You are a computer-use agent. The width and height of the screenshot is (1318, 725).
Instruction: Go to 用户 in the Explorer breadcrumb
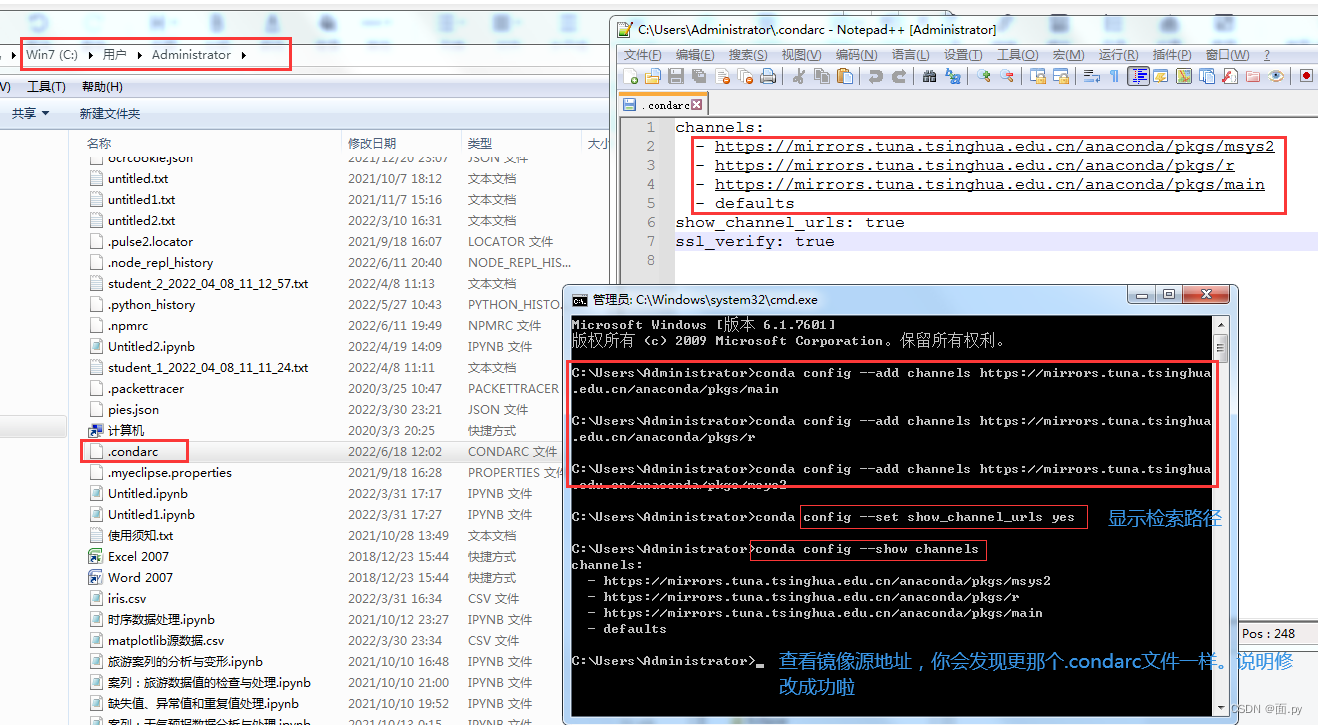[x=115, y=55]
